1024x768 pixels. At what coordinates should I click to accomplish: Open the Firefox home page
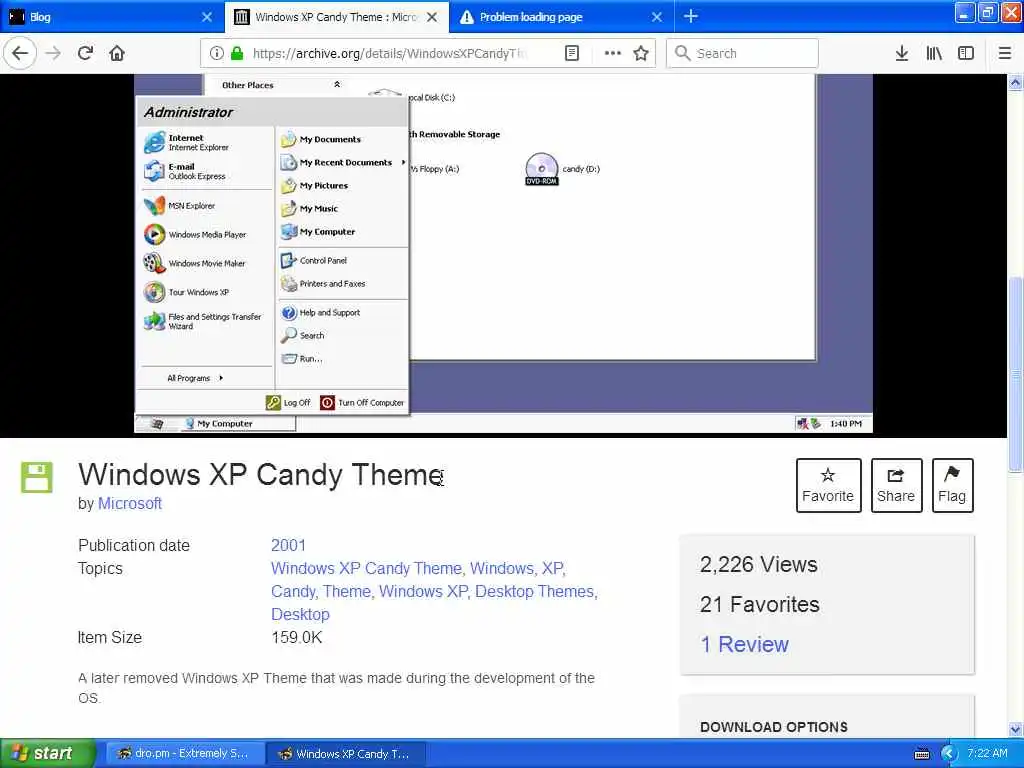(117, 53)
